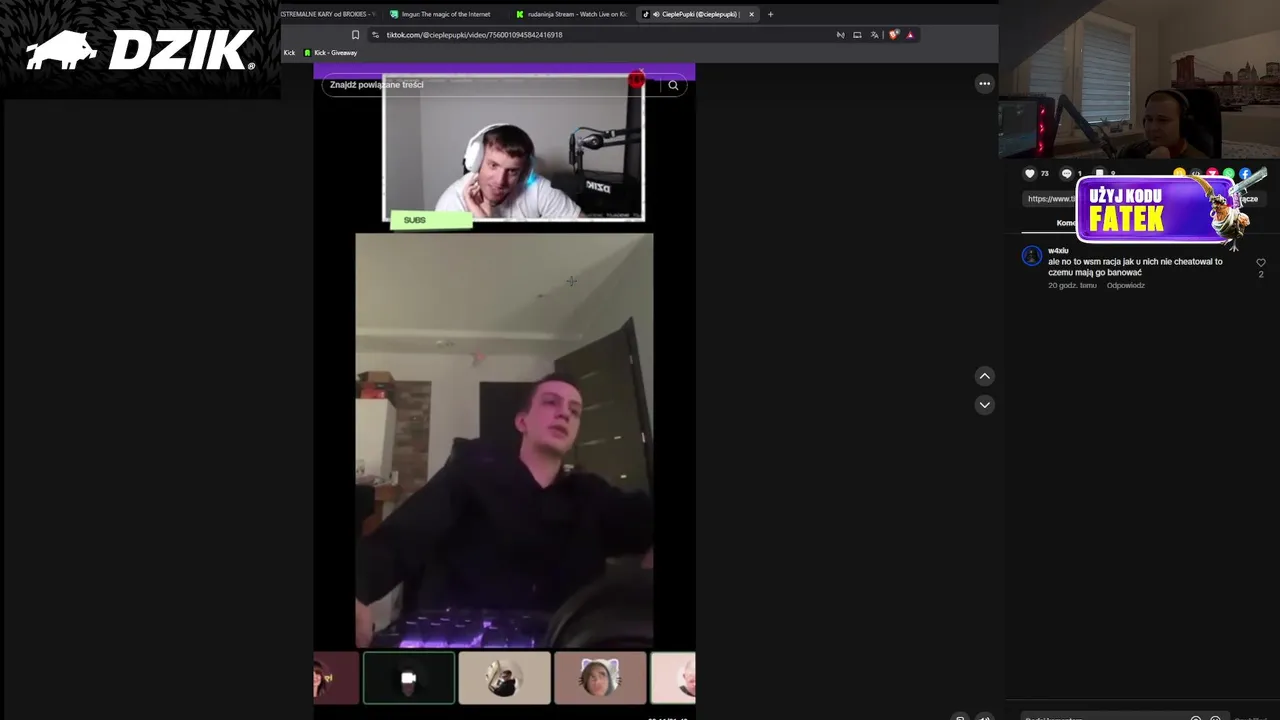Close the CieplePupki tab
Viewport: 1280px width, 720px height.
pyautogui.click(x=752, y=14)
